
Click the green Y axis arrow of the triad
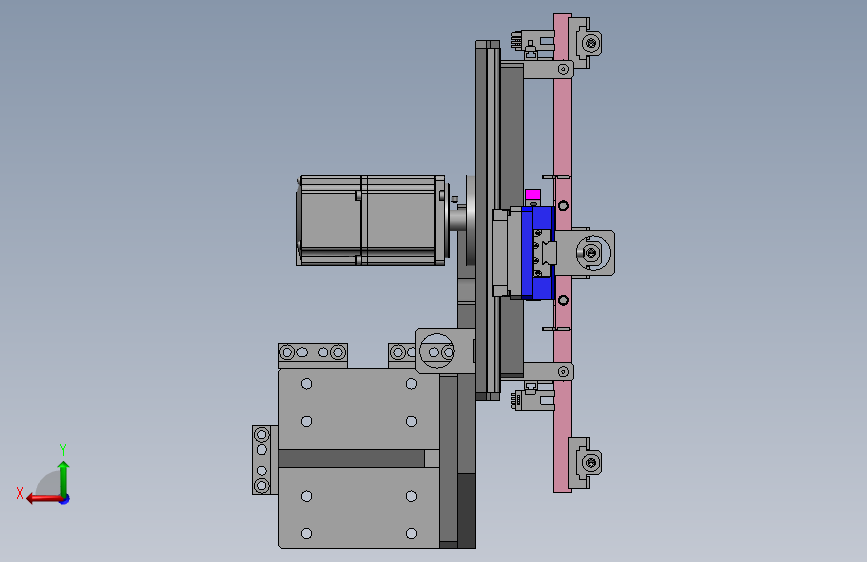[x=64, y=479]
